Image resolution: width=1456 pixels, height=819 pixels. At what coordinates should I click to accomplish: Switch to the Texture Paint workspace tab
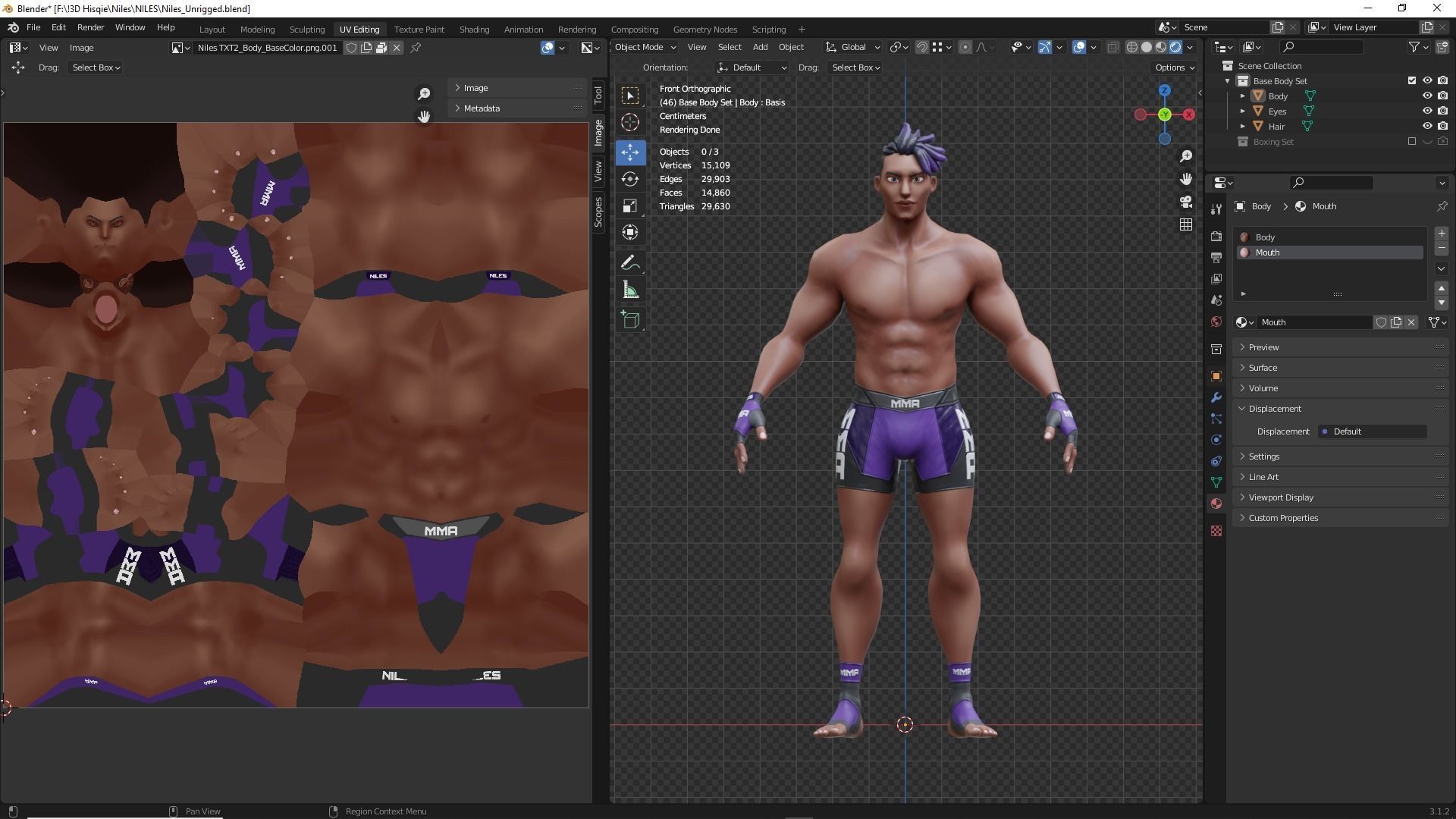419,29
